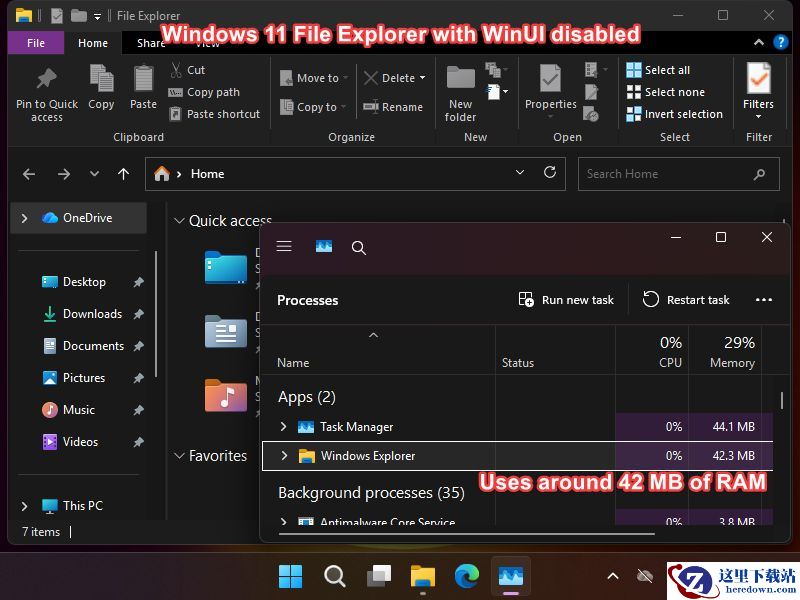Open the File tab in File Explorer
This screenshot has height=600, width=800.
(36, 43)
